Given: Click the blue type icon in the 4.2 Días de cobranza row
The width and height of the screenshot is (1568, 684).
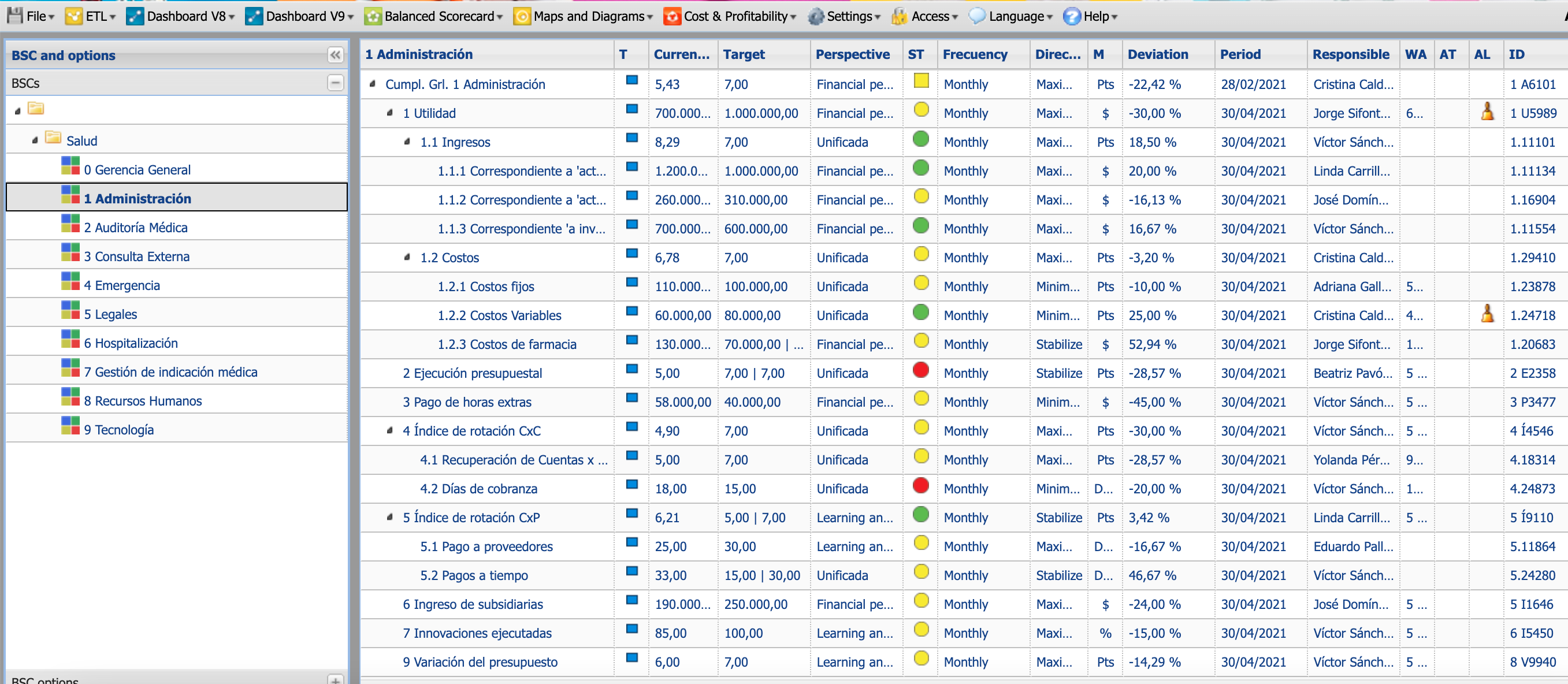Looking at the screenshot, I should point(632,485).
